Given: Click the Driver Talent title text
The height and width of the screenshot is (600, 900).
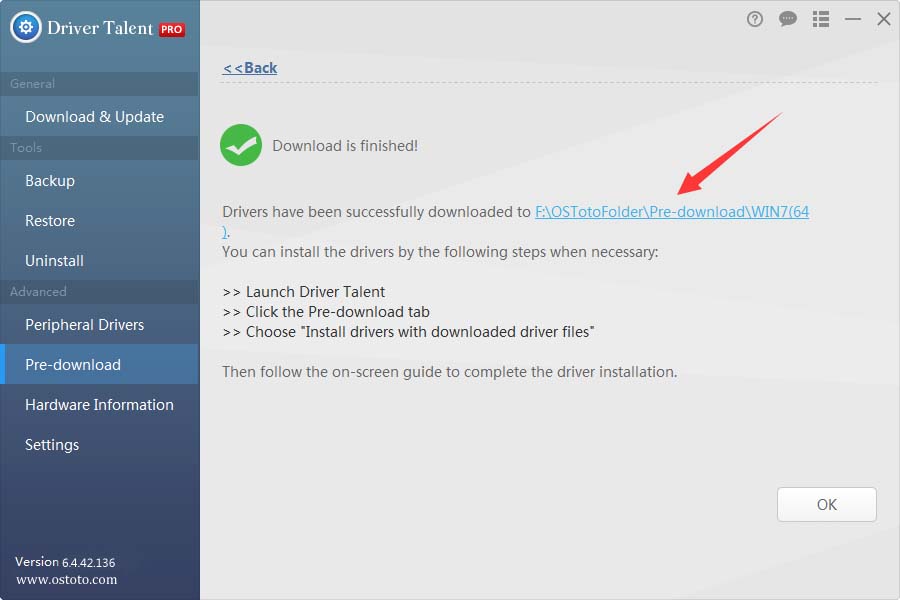Looking at the screenshot, I should [100, 28].
